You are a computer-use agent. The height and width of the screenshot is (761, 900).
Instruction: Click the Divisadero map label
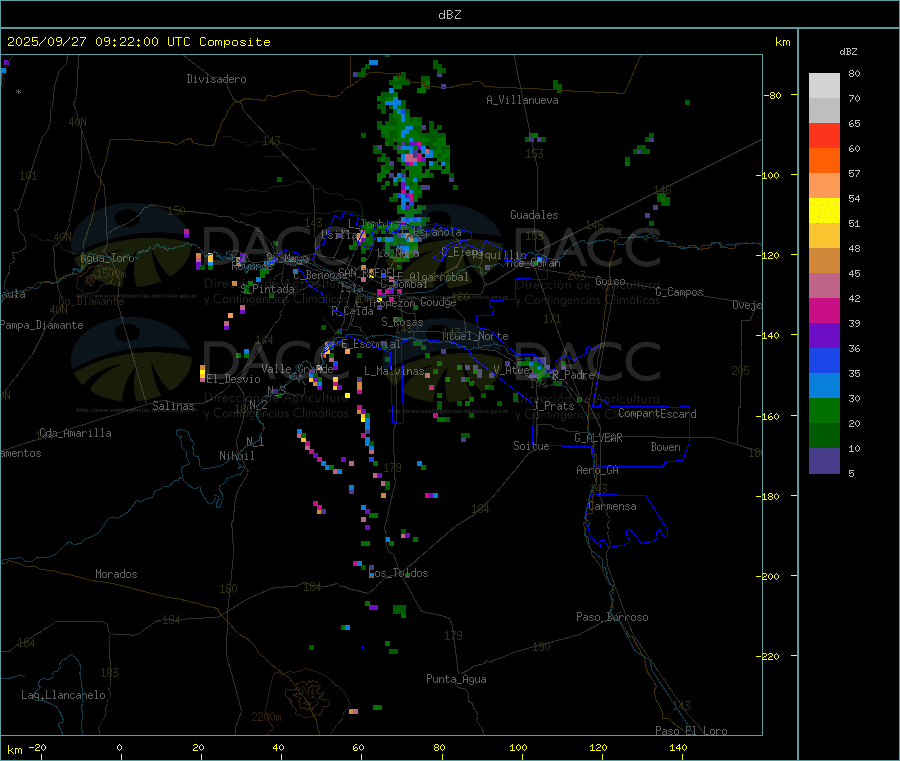pyautogui.click(x=216, y=79)
